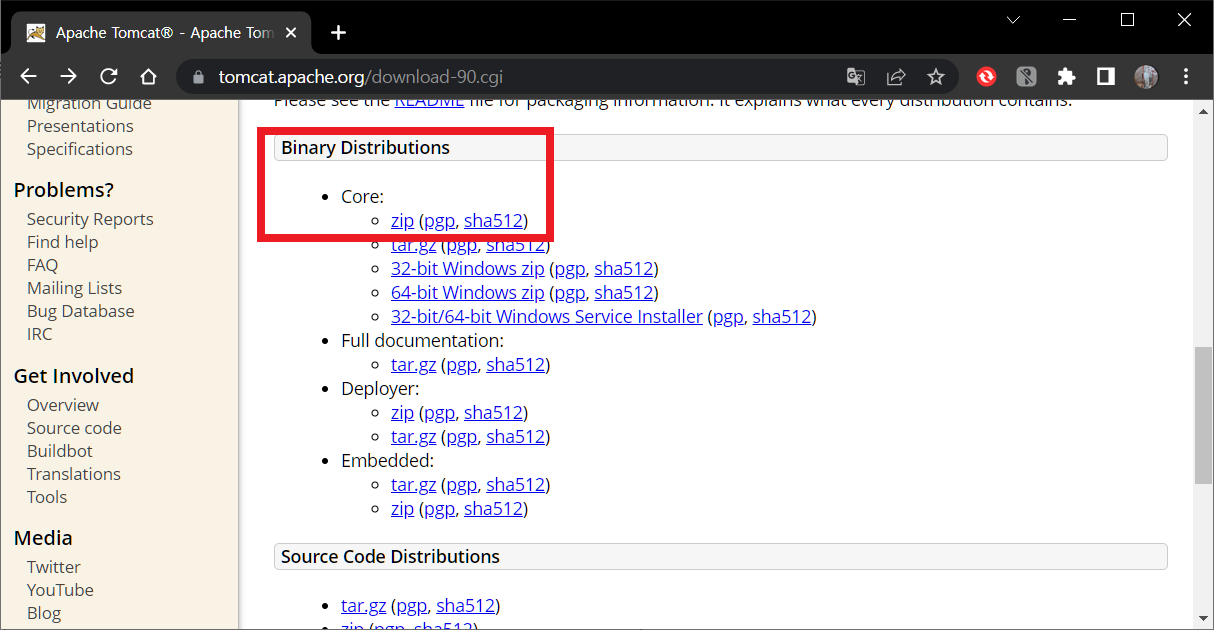The height and width of the screenshot is (630, 1214).
Task: Download the Core tar.gz distribution
Action: (413, 245)
